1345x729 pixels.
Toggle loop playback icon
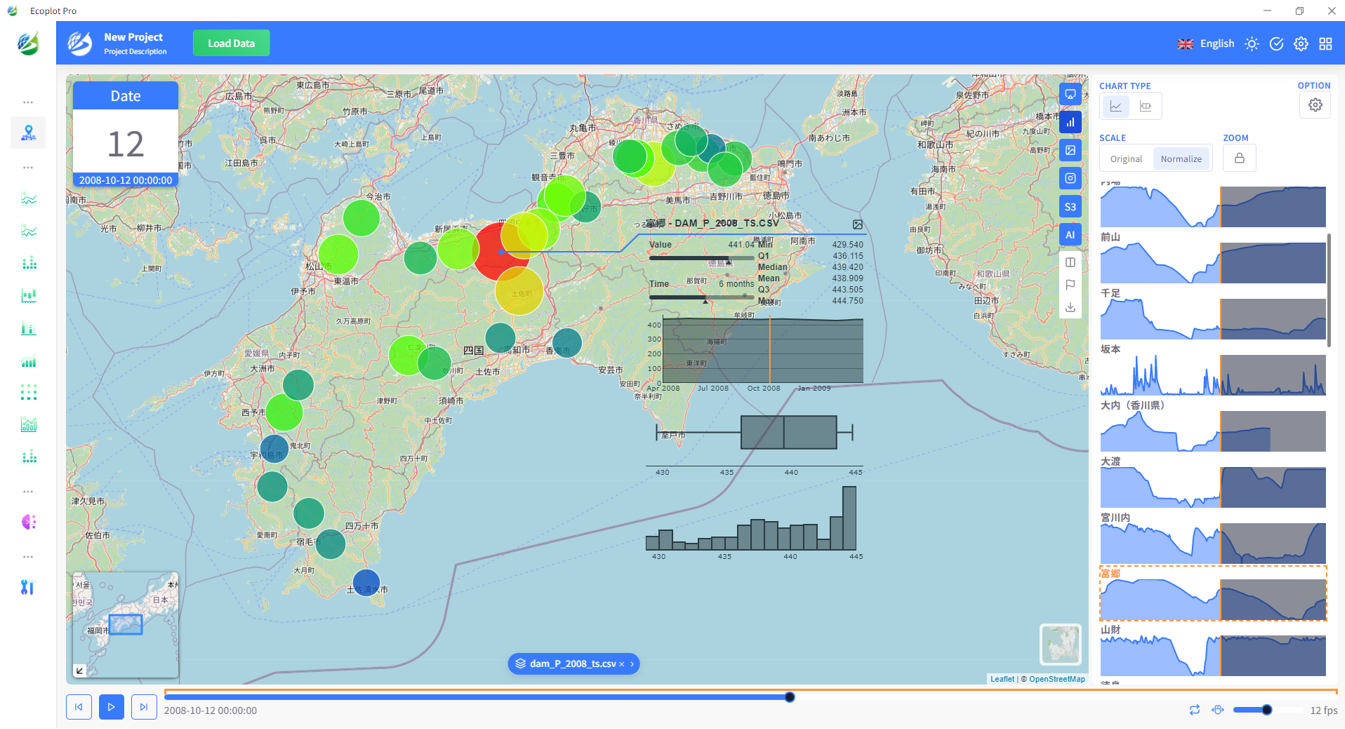point(1194,710)
